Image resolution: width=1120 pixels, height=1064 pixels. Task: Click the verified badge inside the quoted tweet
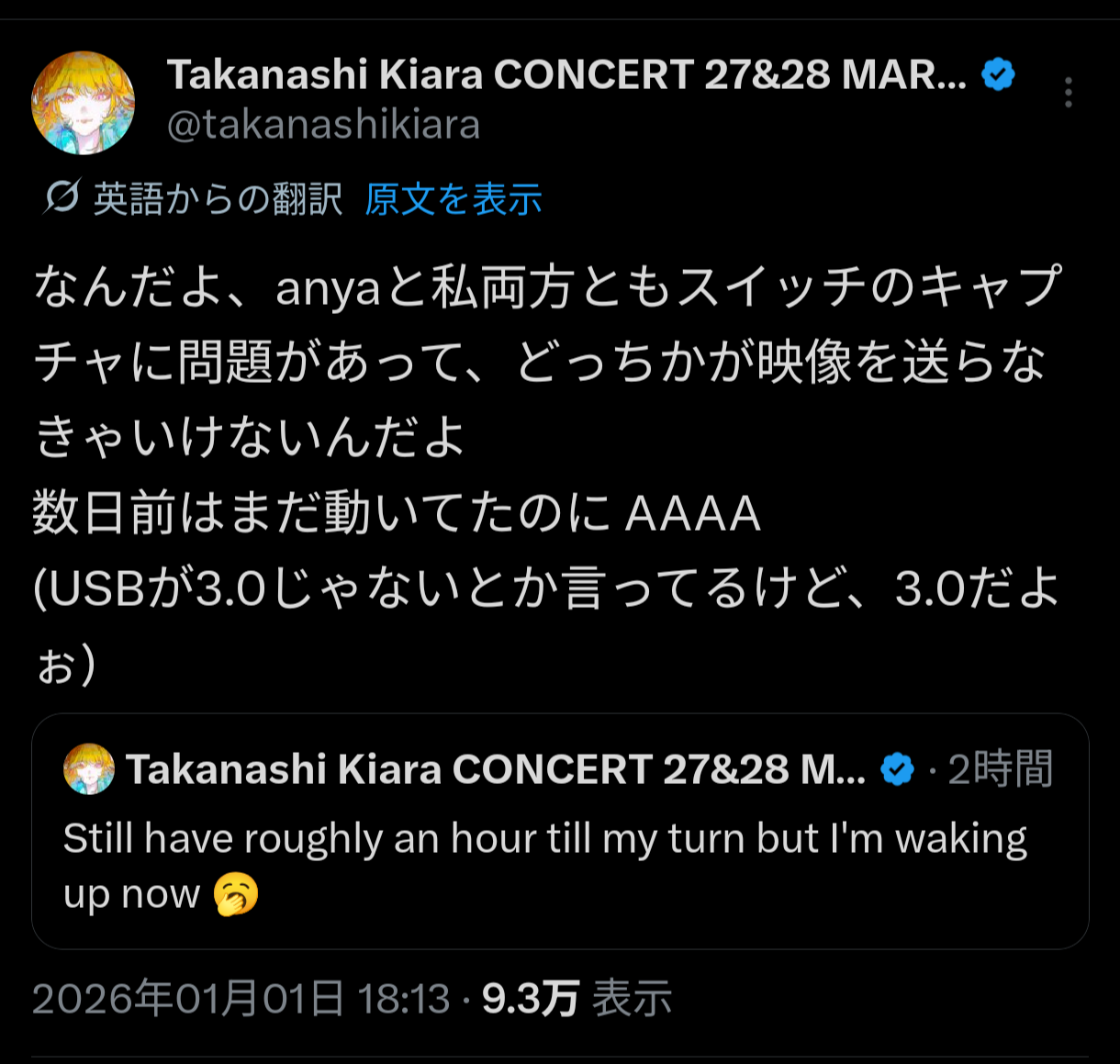coord(897,769)
